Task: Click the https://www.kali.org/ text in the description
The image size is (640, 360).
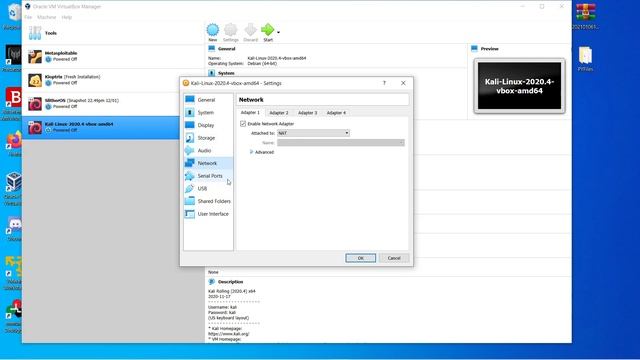Action: click(x=229, y=333)
